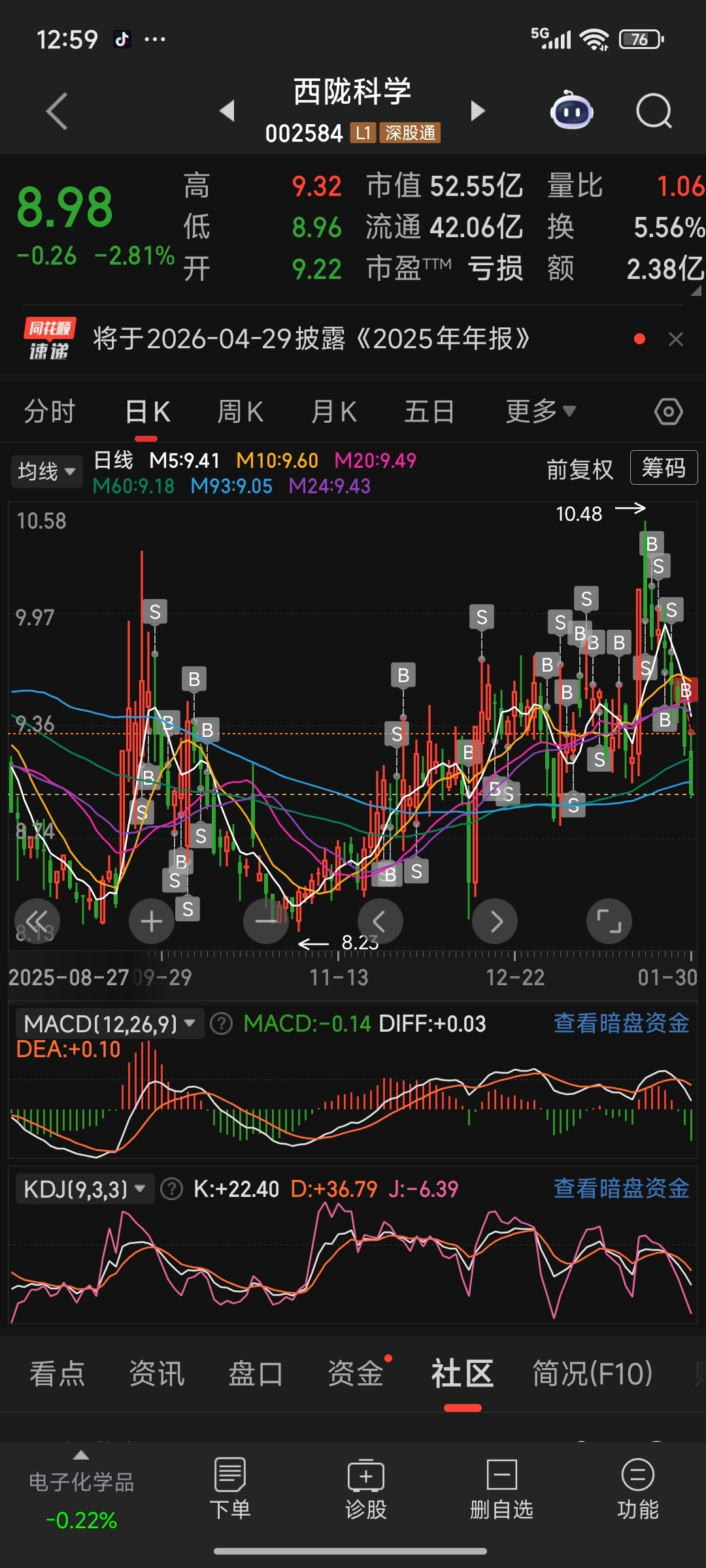Open 下单 order icon
Viewport: 706px width, 1568px height.
click(x=229, y=1488)
